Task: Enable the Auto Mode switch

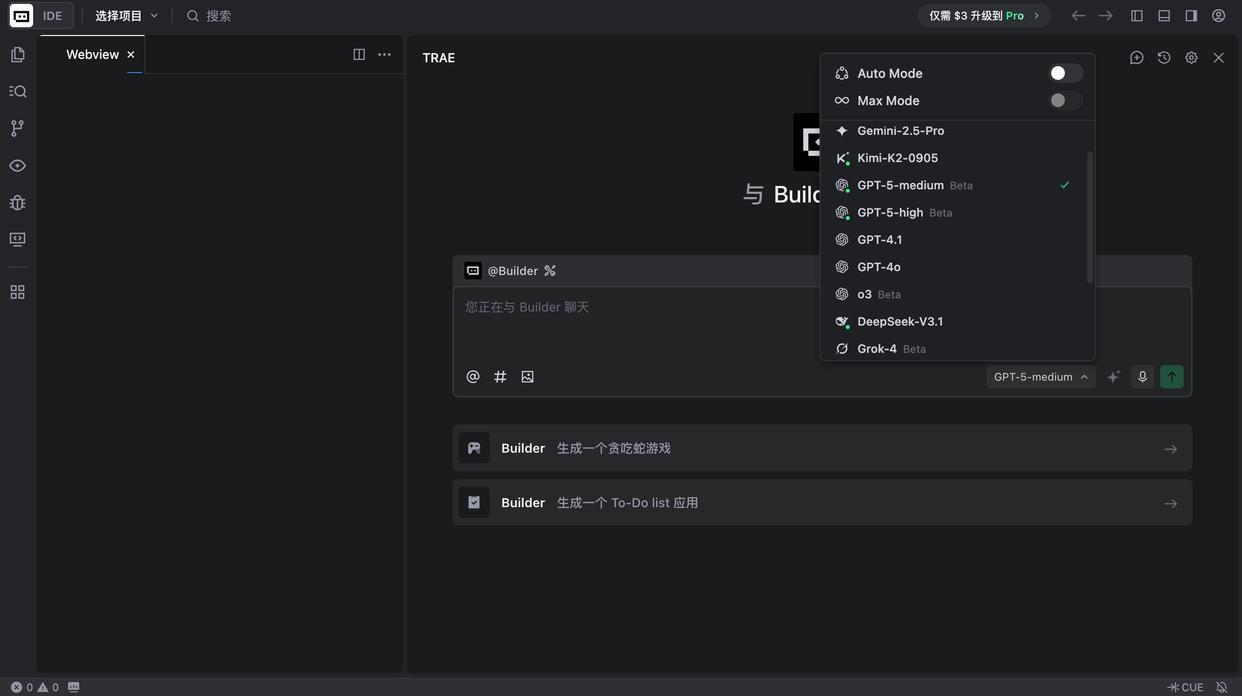Action: coord(1065,73)
